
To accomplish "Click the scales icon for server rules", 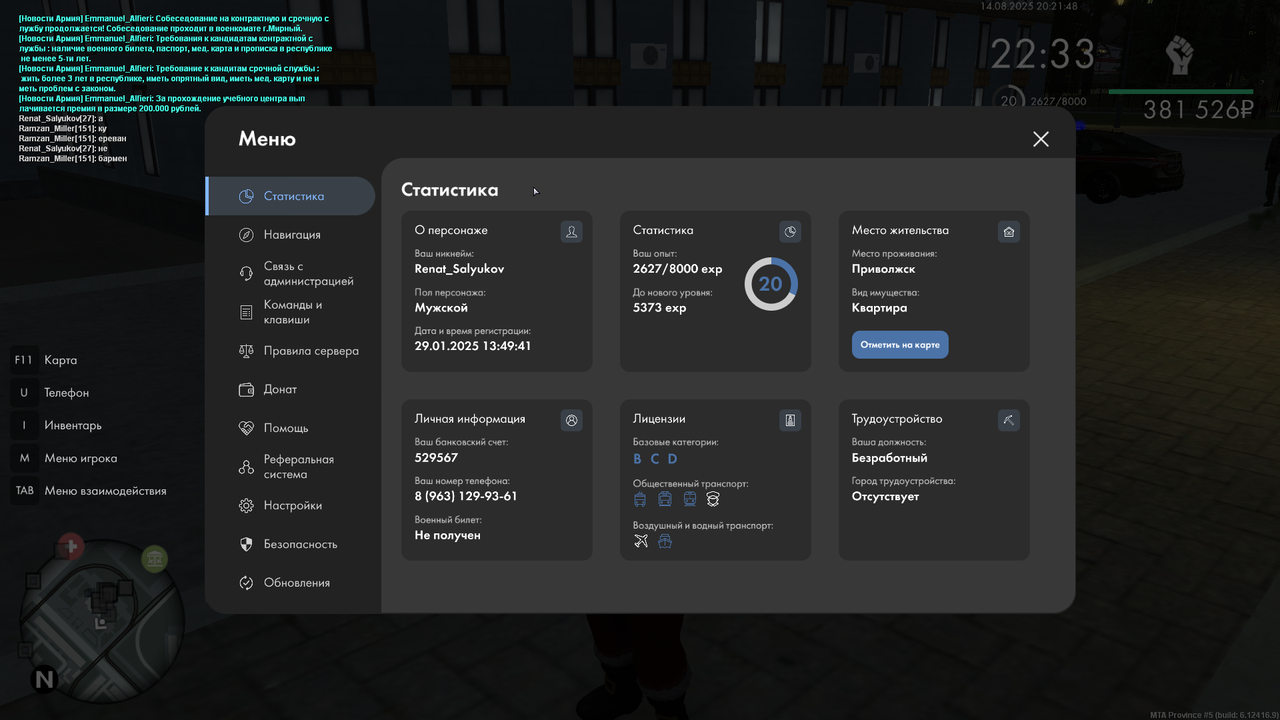I will click(246, 351).
